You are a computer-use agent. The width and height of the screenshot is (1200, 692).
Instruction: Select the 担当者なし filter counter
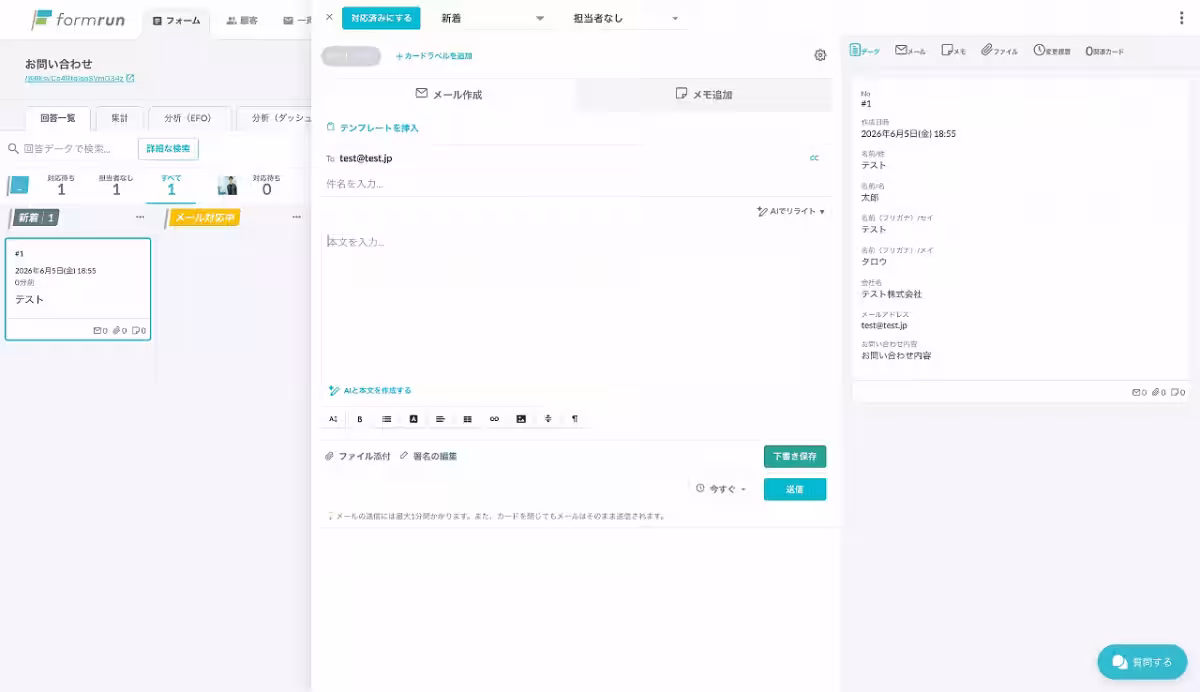click(x=116, y=185)
